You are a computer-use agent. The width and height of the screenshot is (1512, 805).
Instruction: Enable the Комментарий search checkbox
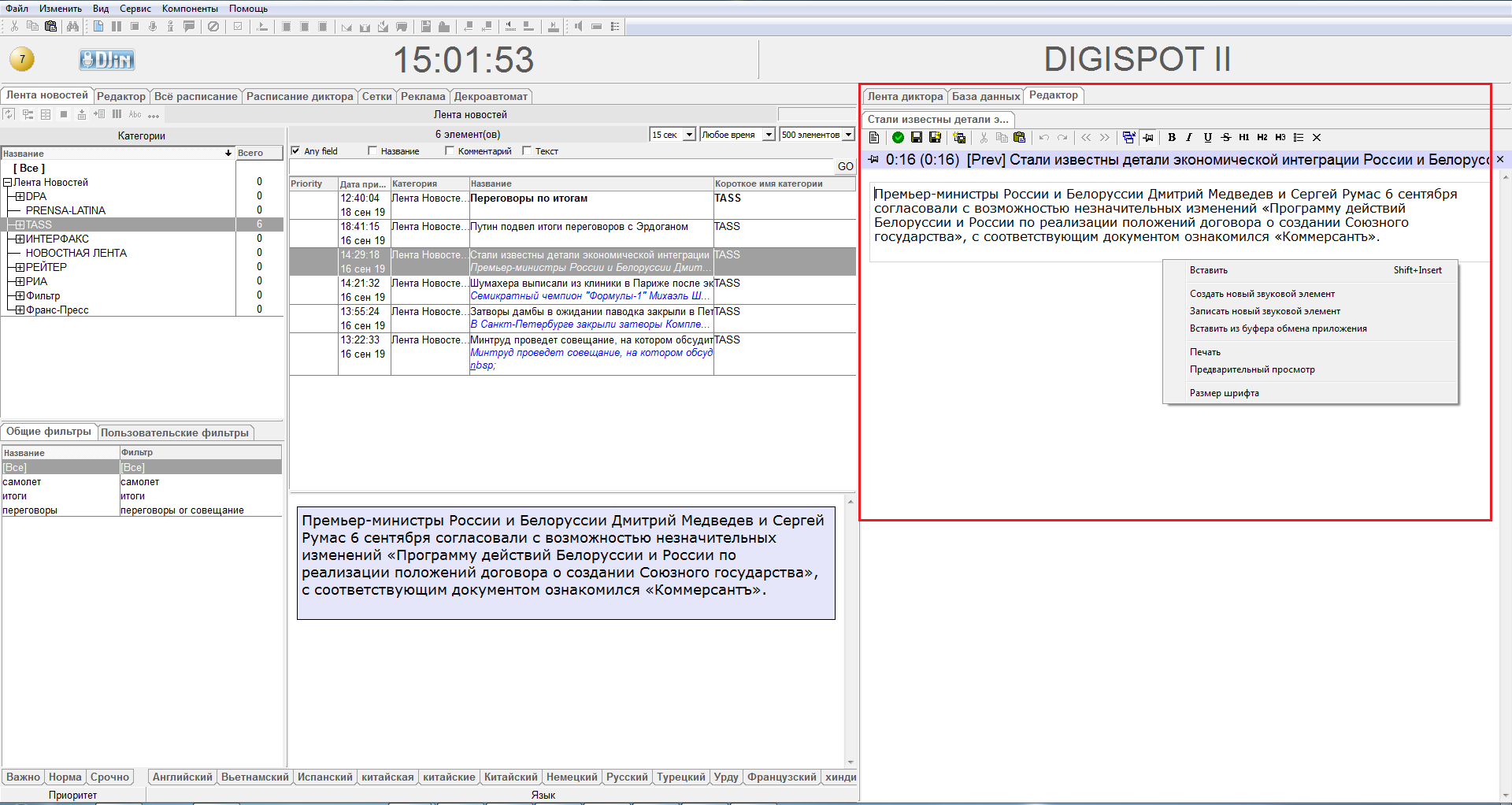pos(450,151)
